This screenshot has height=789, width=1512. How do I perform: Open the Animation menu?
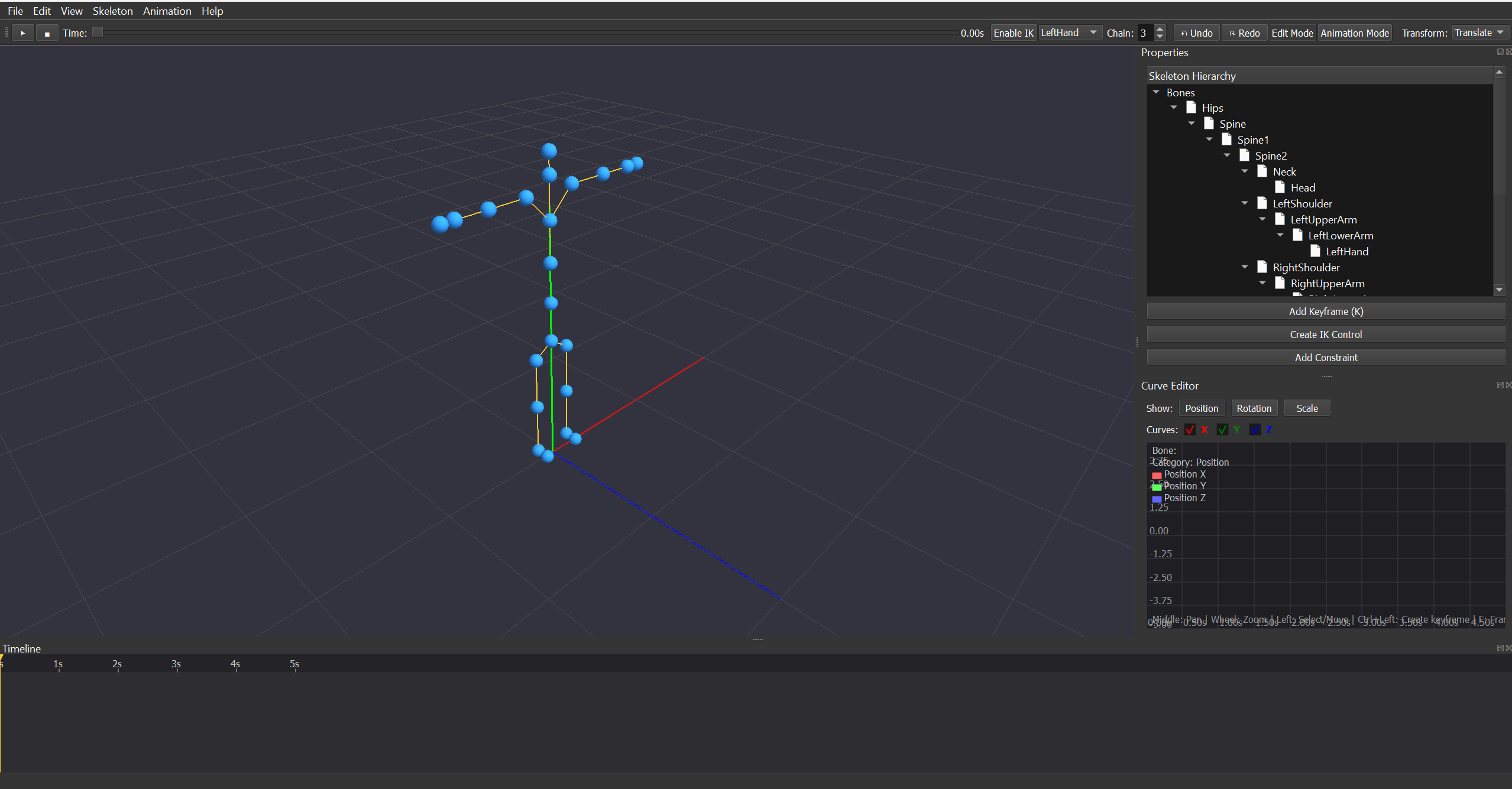tap(167, 11)
